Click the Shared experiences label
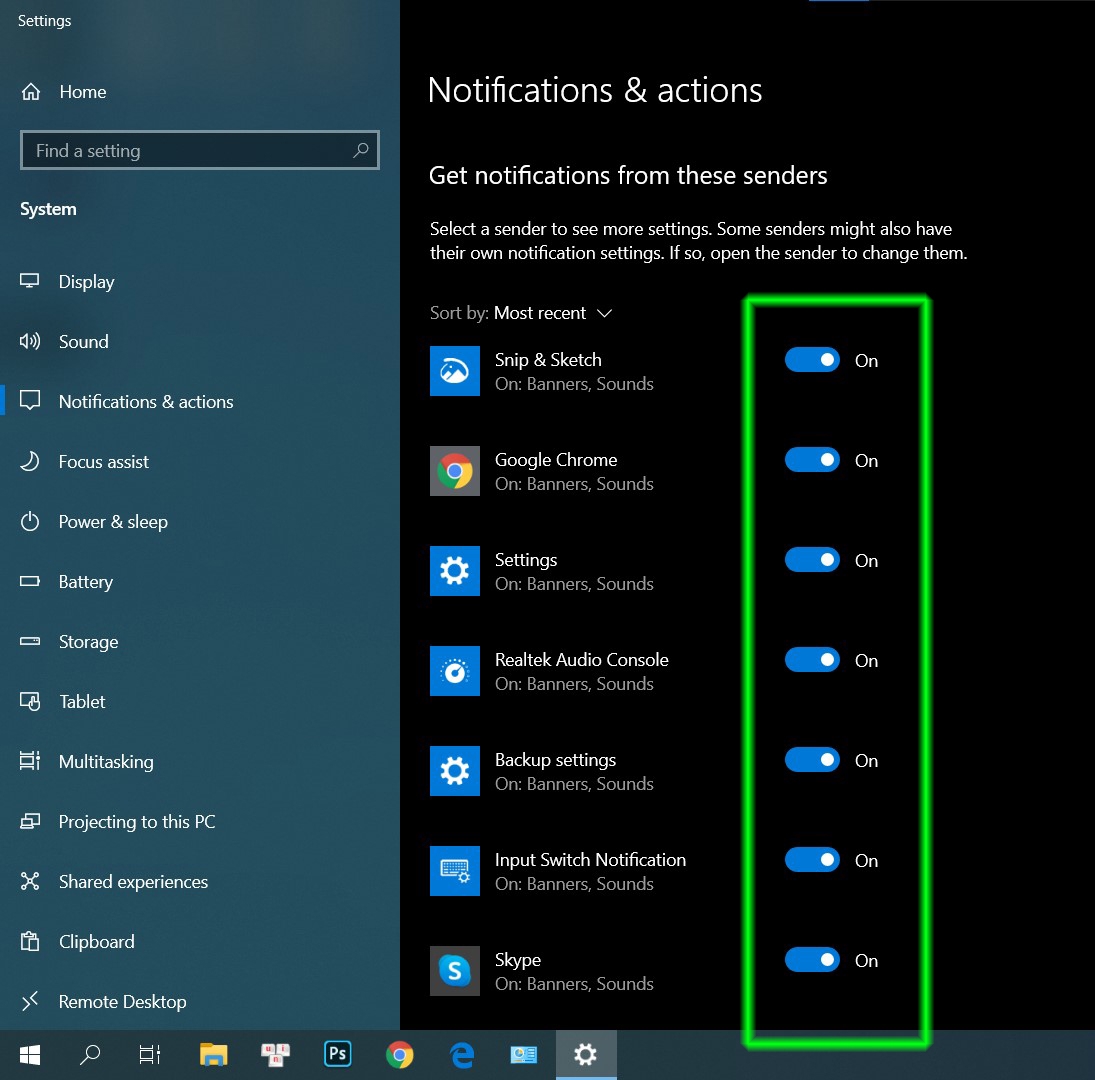Screen dimensions: 1095x1080 (x=133, y=882)
